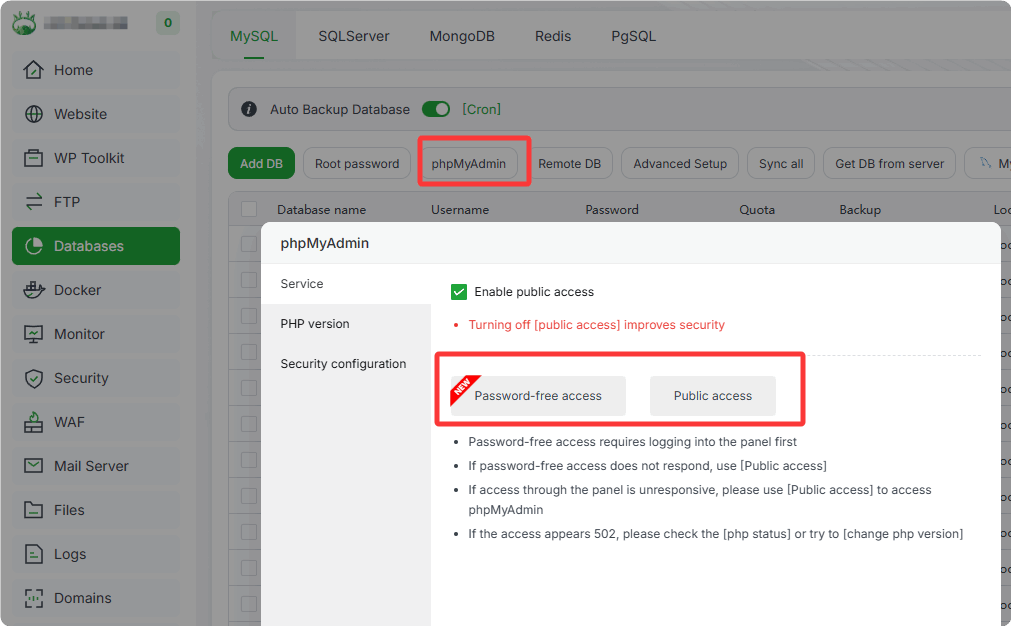Open the PHP version section
Viewport: 1011px width, 626px height.
(x=315, y=324)
